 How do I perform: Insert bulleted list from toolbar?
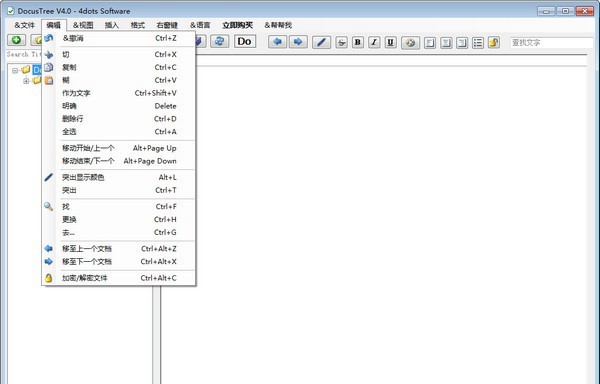click(x=478, y=42)
